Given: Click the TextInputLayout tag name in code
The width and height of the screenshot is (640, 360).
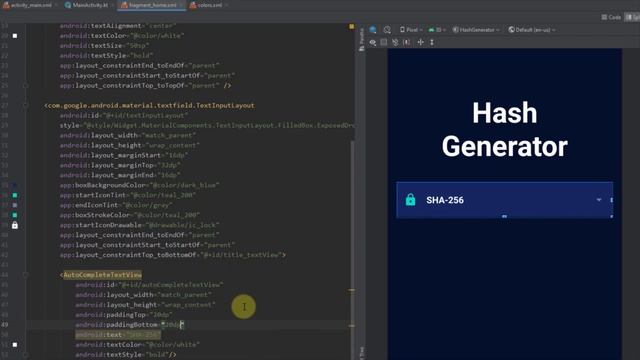Looking at the screenshot, I should click(151, 106).
